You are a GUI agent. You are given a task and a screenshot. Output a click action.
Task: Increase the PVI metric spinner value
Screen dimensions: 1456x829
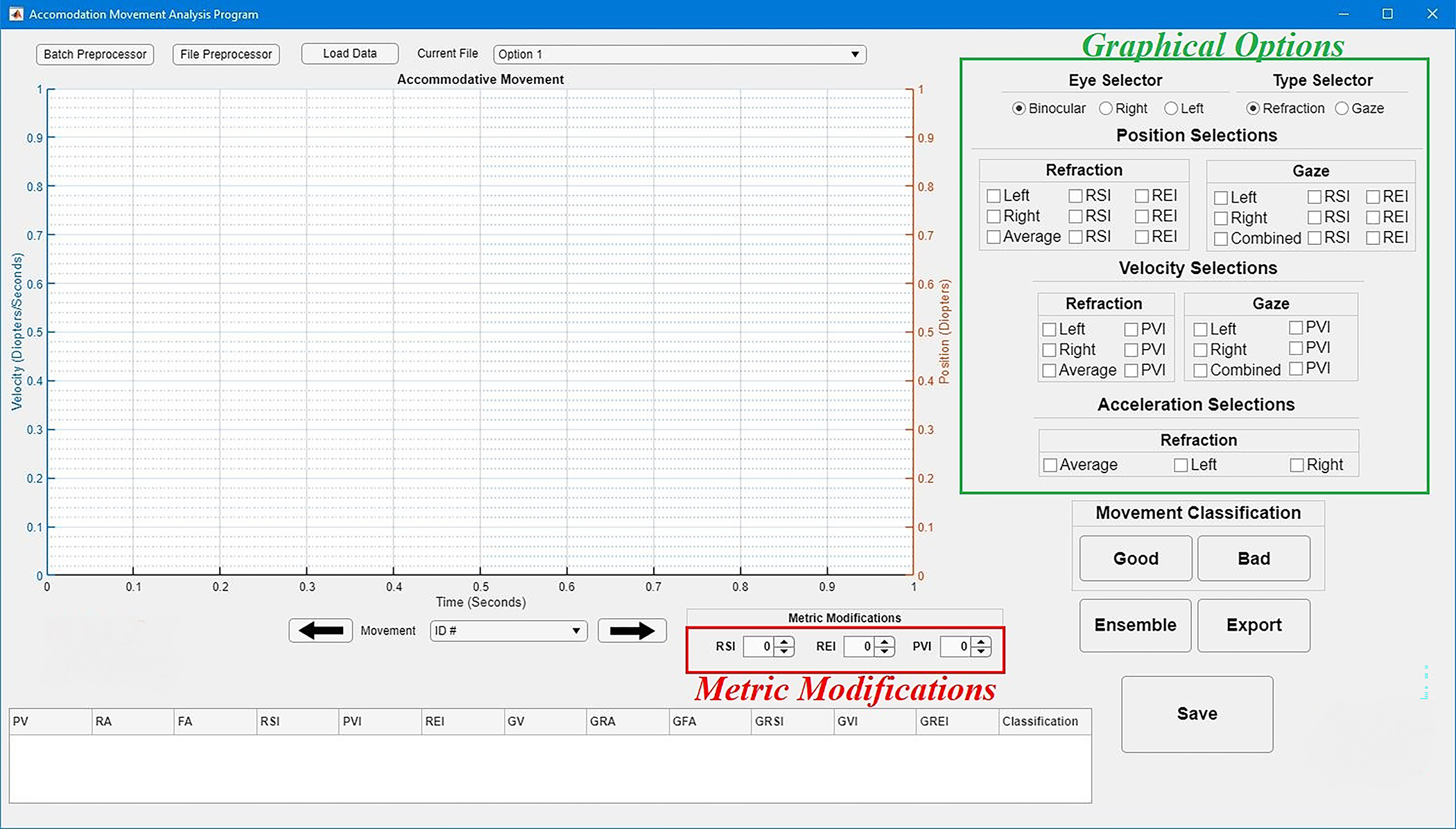981,642
